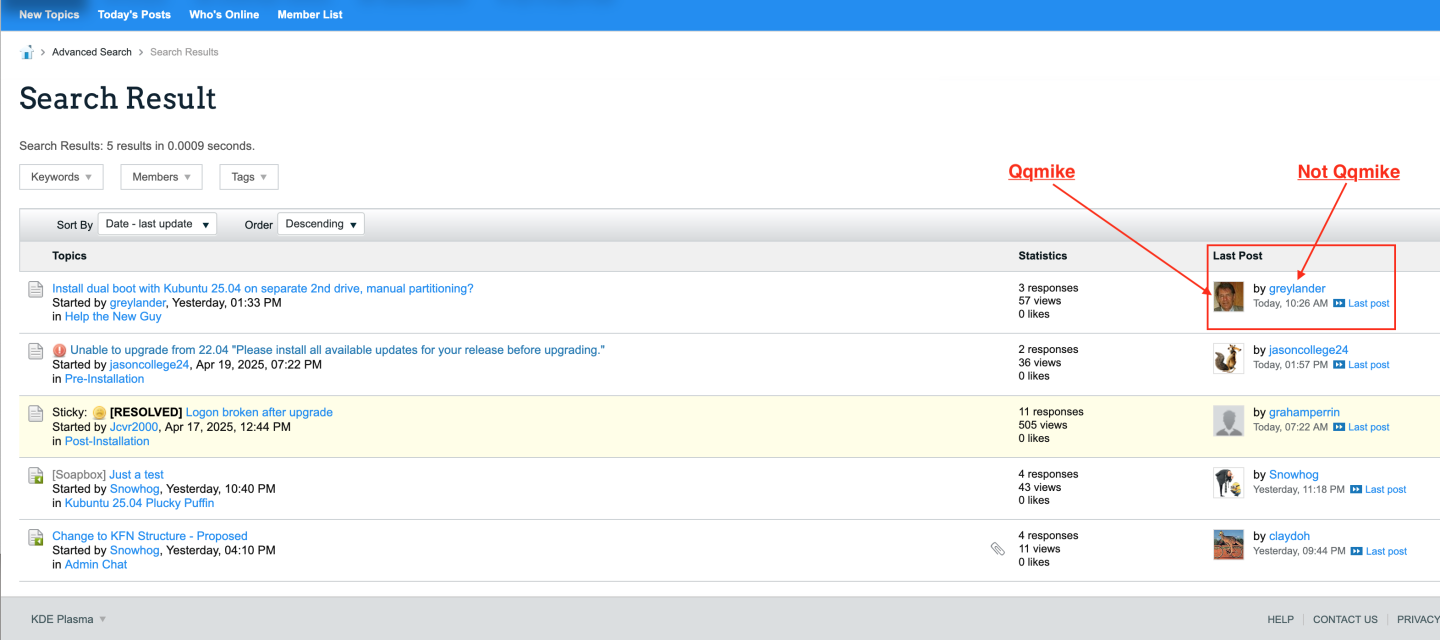This screenshot has width=1440, height=640.
Task: Click the smiley icon next to [RESOLVED]
Action: (99, 413)
